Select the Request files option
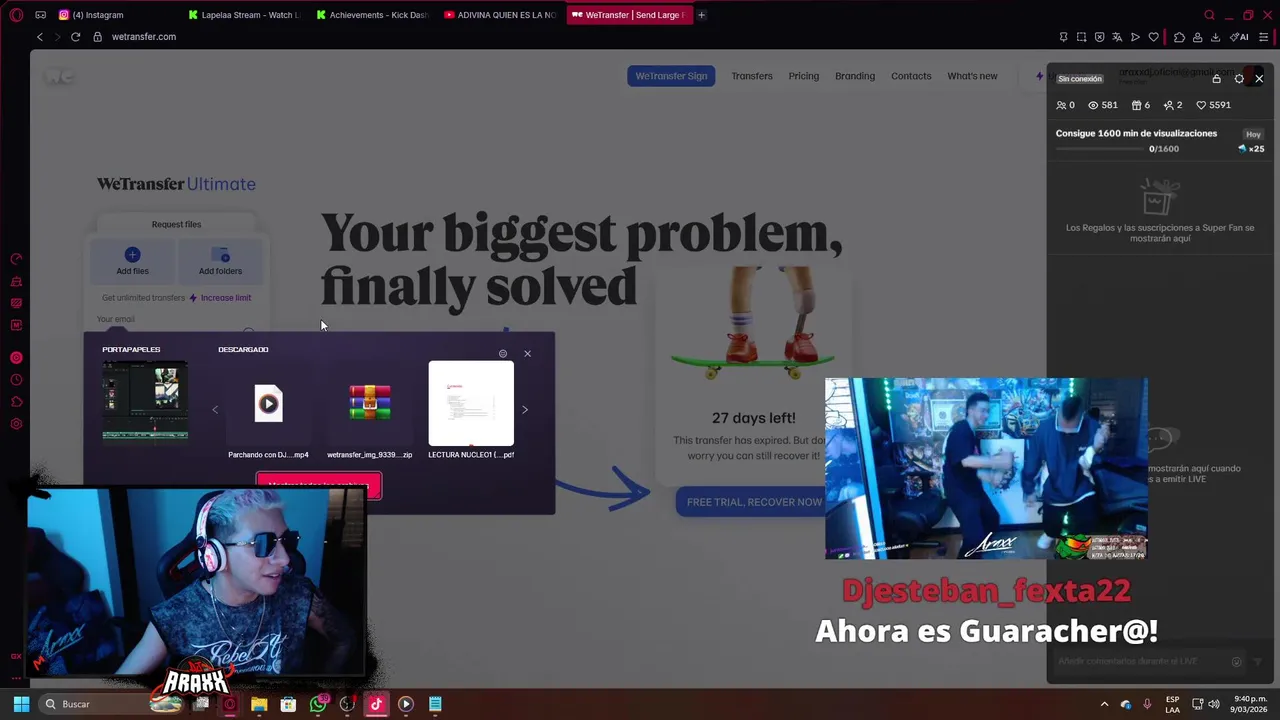 tap(176, 225)
